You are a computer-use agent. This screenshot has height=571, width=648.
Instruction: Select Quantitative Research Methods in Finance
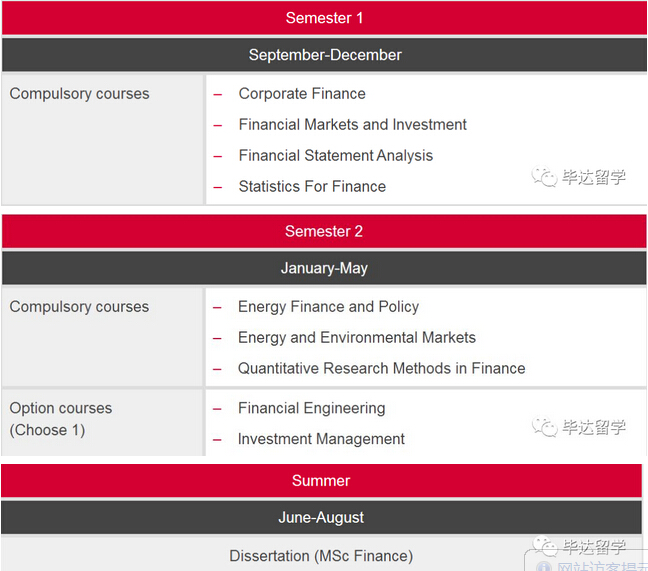point(381,369)
